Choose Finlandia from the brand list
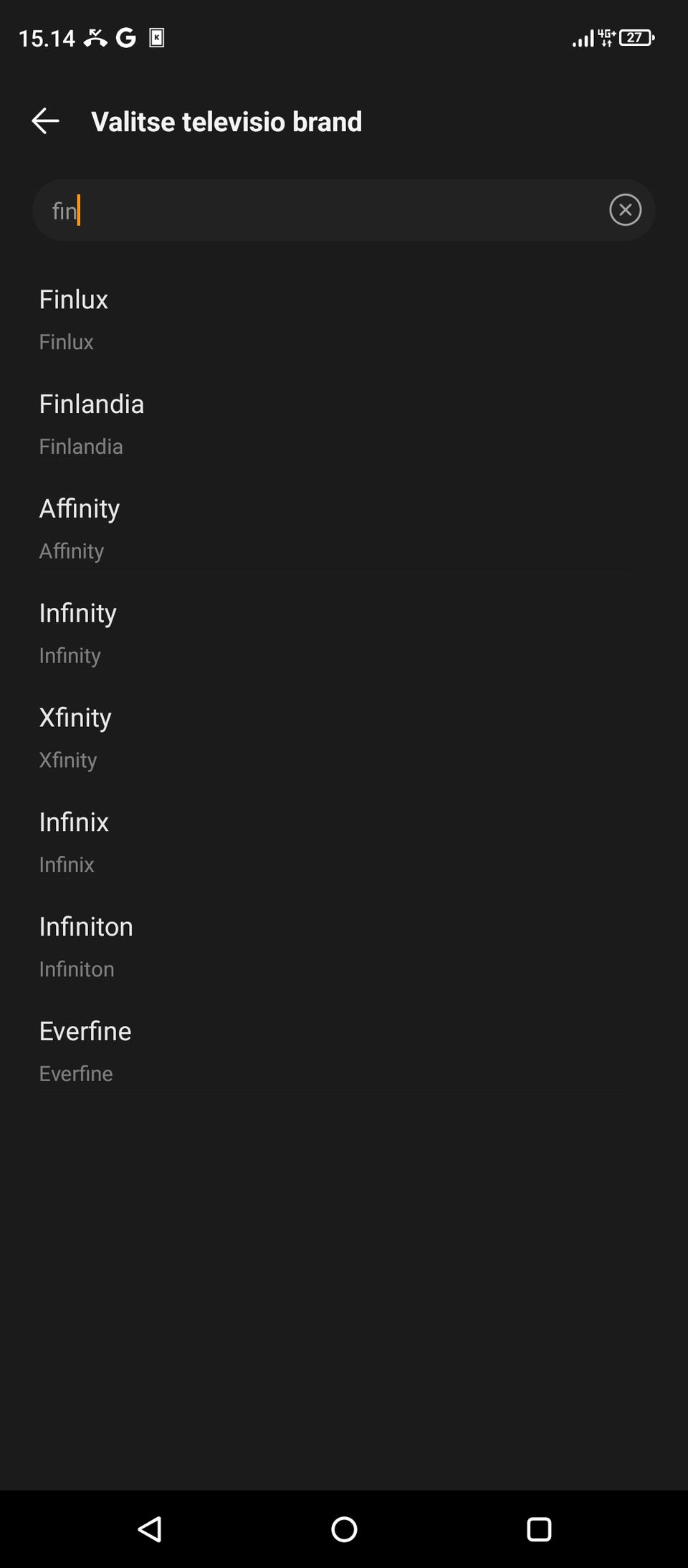 point(92,423)
